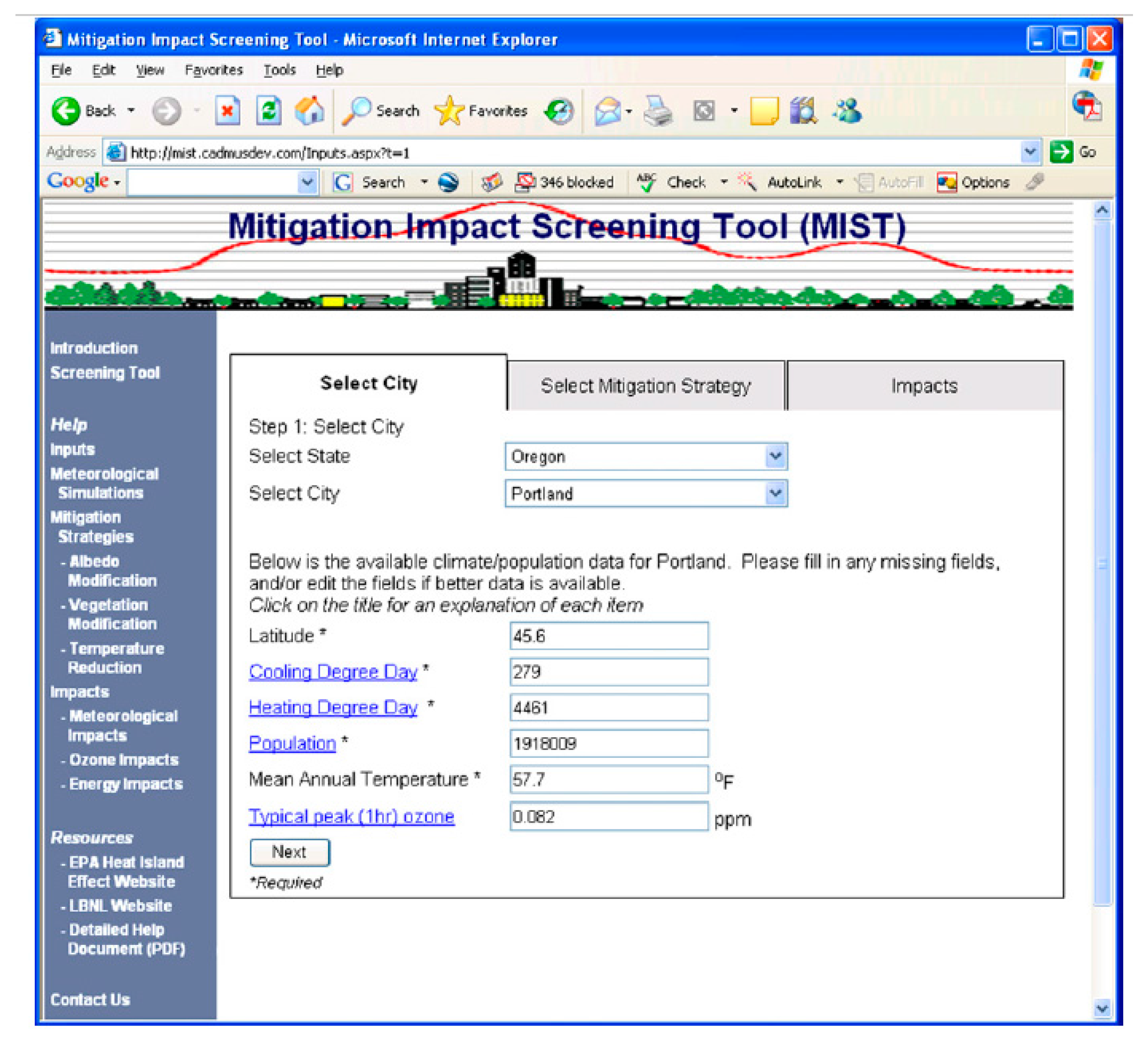
Task: Switch to Select Mitigation Strategy tab
Action: (645, 386)
